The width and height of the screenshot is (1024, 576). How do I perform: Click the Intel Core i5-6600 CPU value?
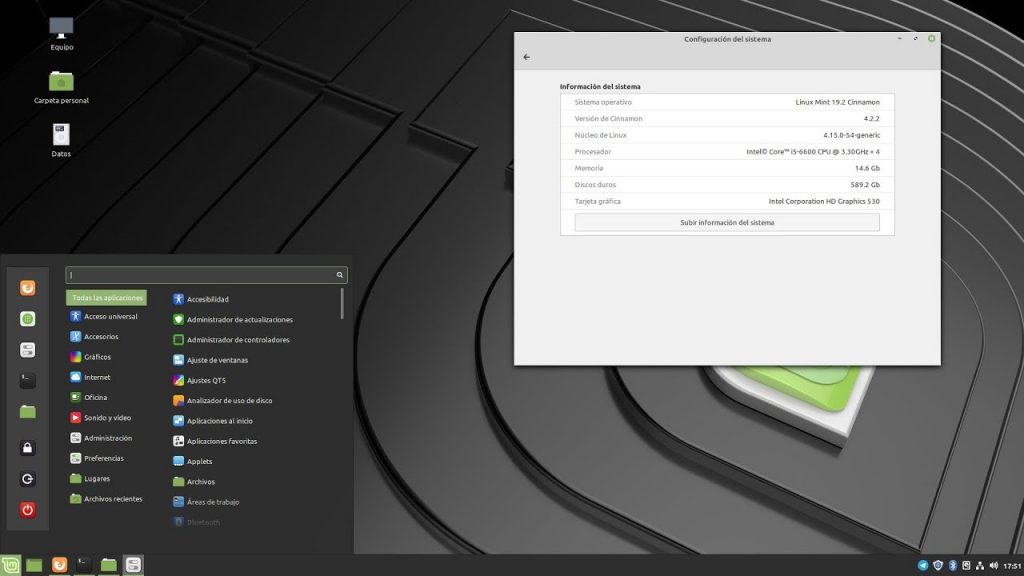tap(812, 152)
